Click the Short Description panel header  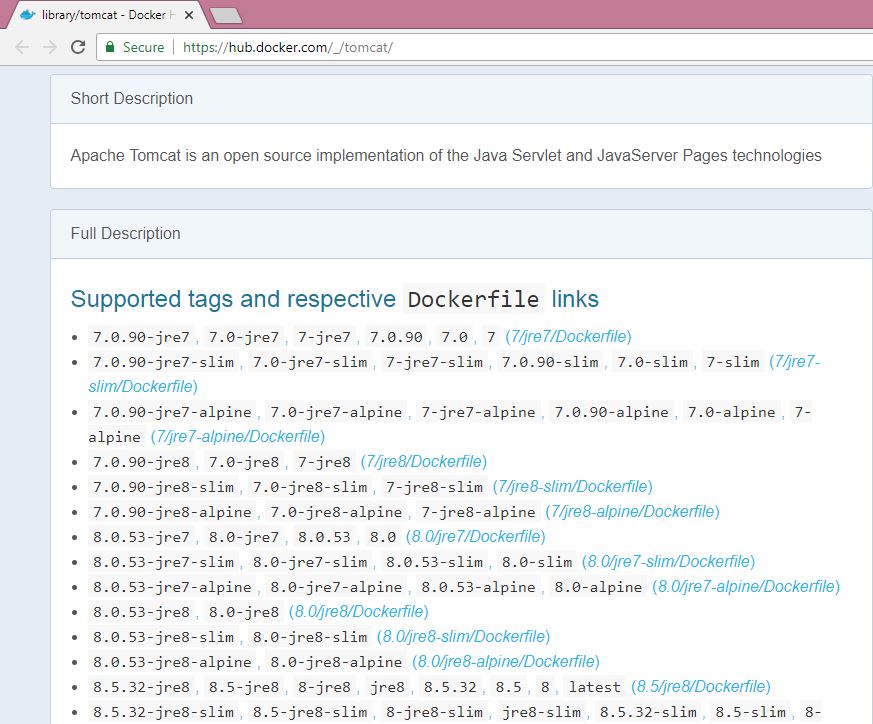pyautogui.click(x=461, y=99)
